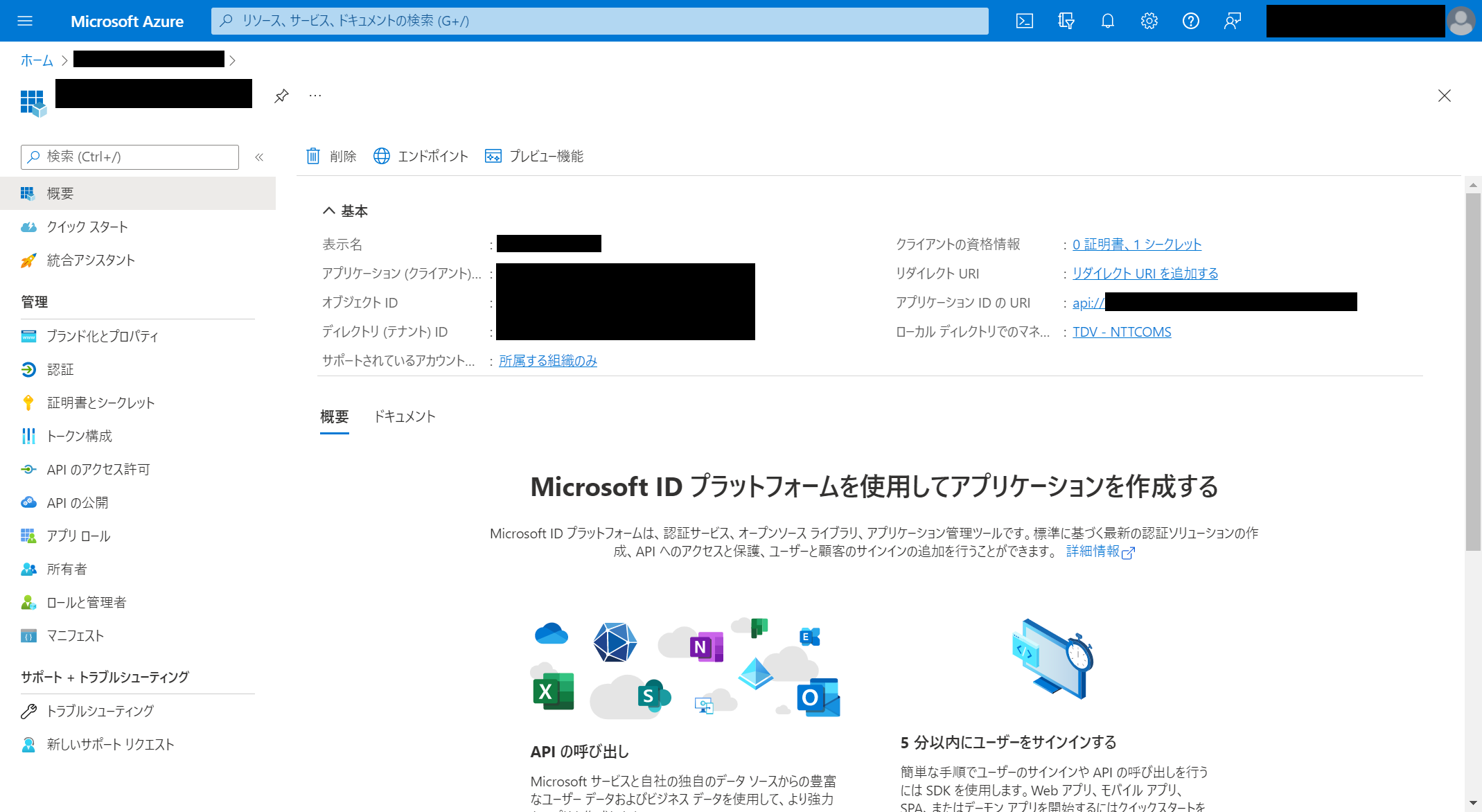Viewport: 1482px width, 812px height.
Task: Click the scrollbar down arrow
Action: 1473,804
